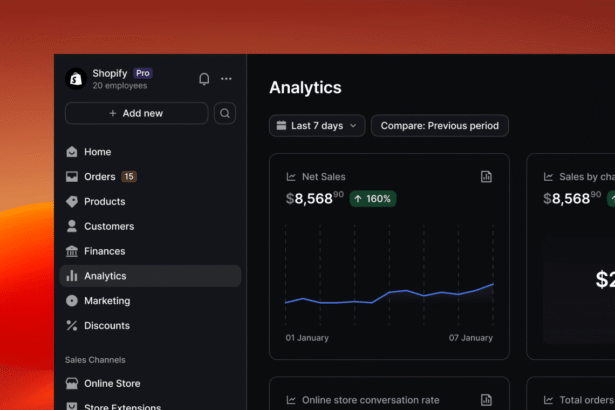Click the Net Sales chart icon
Viewport: 615px width, 410px height.
291,177
